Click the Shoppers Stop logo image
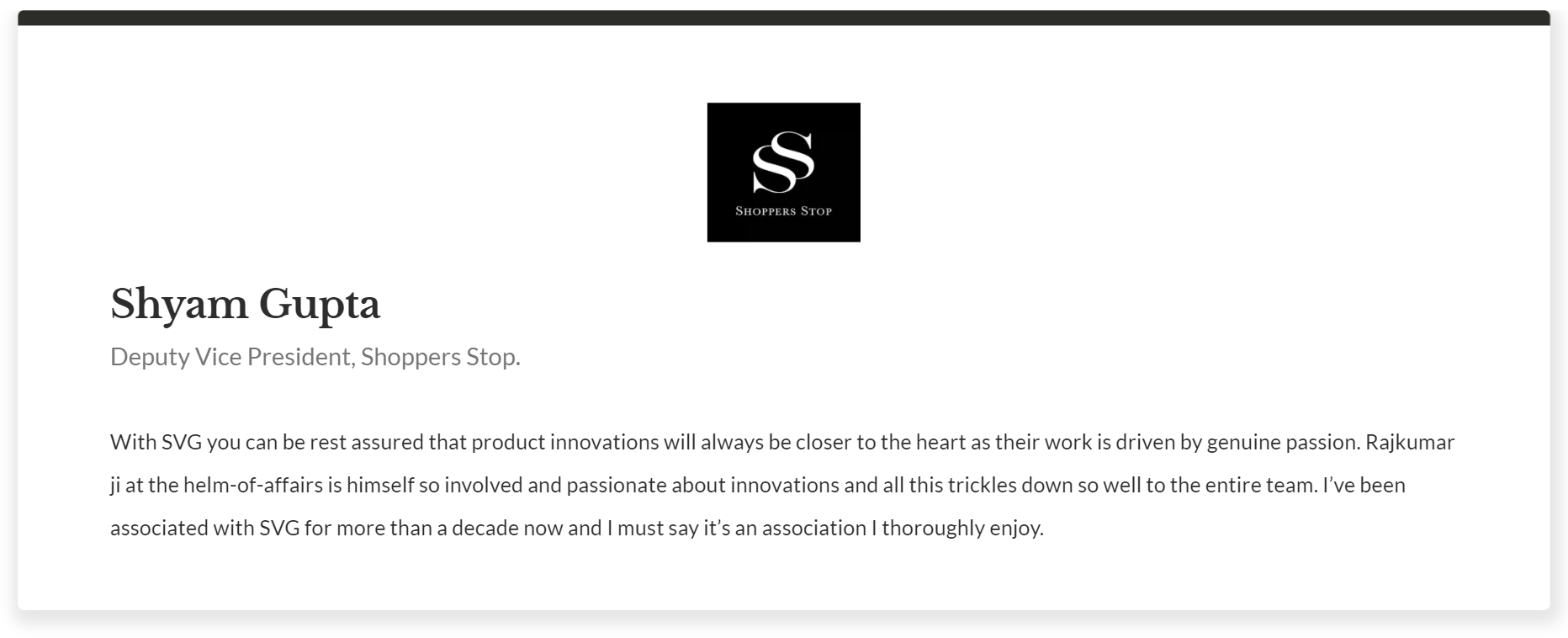The width and height of the screenshot is (1568, 638). [x=783, y=173]
